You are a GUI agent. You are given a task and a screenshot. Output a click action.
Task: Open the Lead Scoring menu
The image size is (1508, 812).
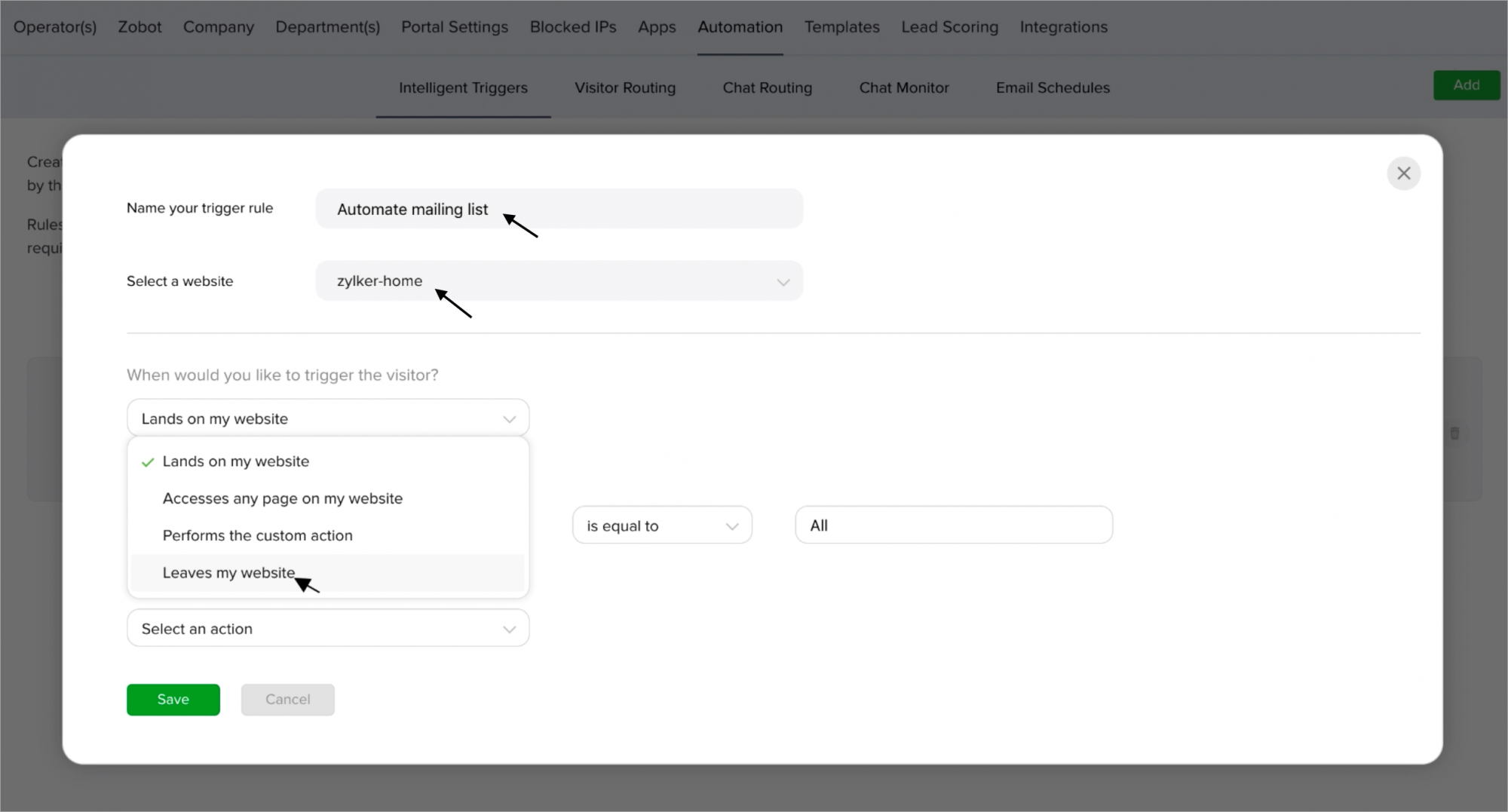[949, 27]
